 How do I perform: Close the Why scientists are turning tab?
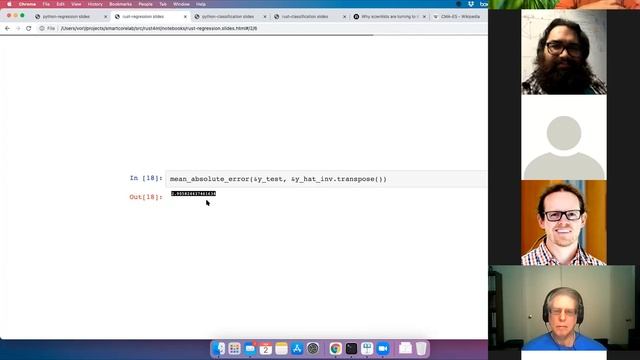tap(424, 17)
